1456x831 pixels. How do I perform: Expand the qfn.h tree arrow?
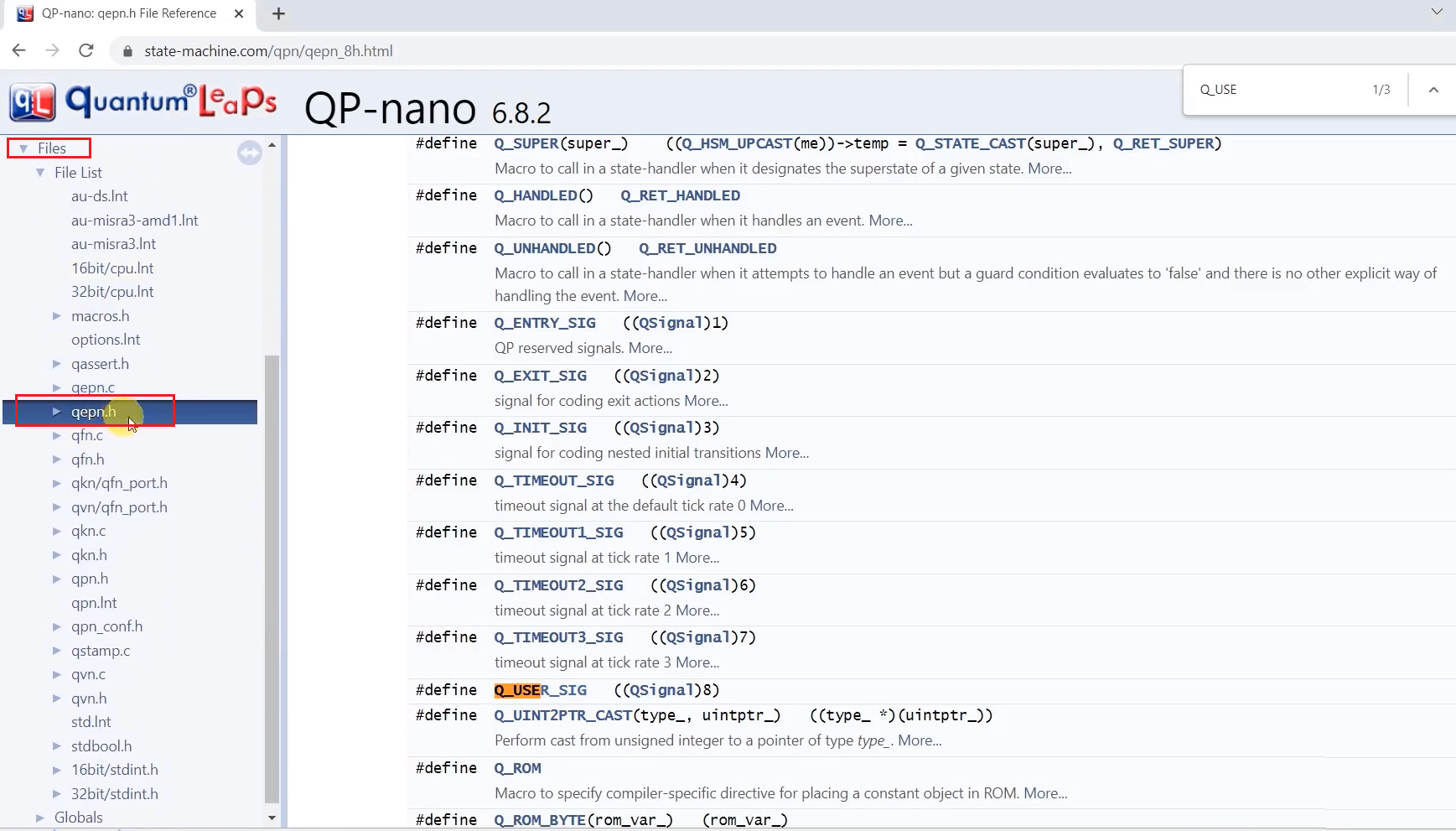[x=57, y=460]
